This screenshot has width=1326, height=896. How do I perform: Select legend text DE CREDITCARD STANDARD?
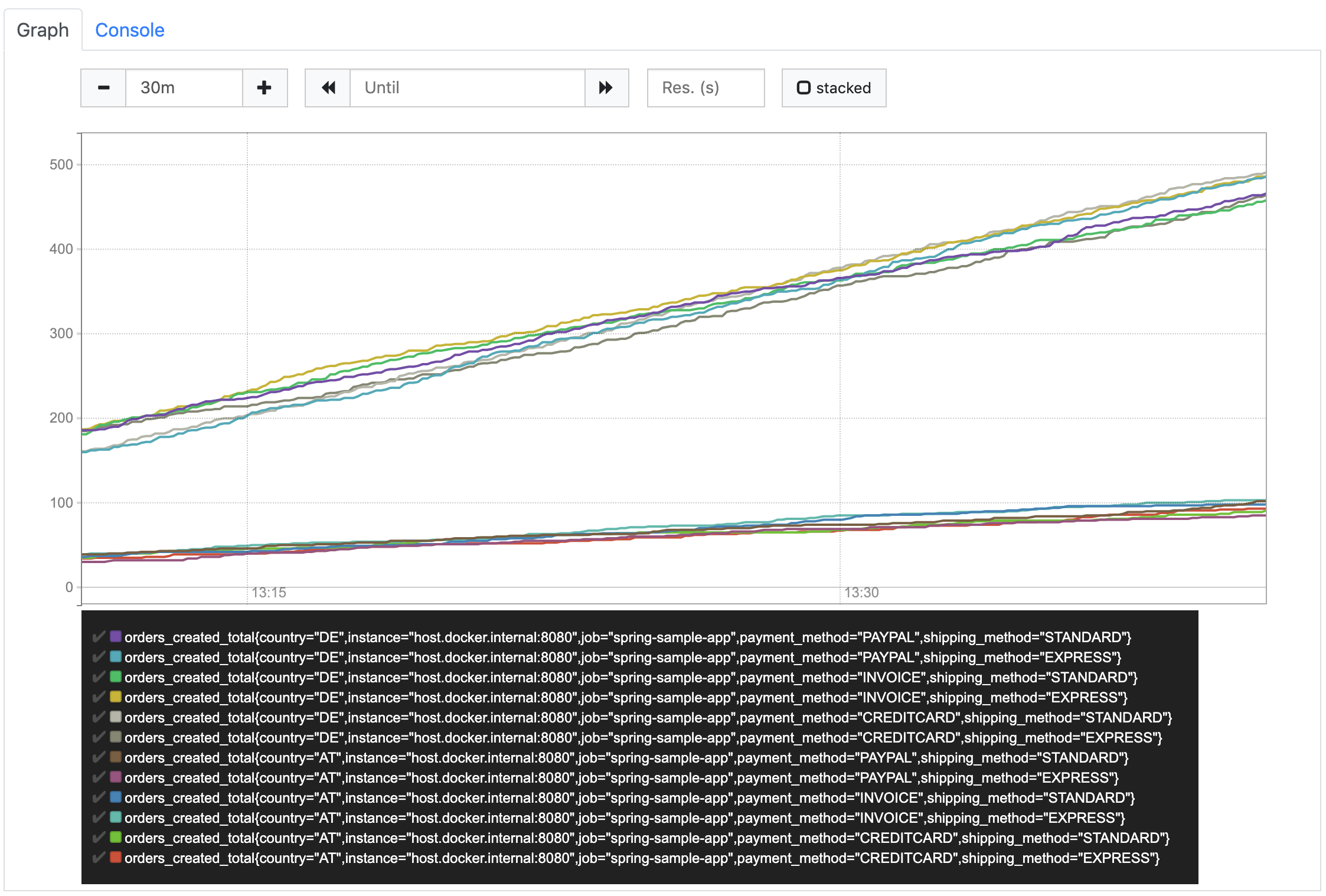click(x=648, y=718)
